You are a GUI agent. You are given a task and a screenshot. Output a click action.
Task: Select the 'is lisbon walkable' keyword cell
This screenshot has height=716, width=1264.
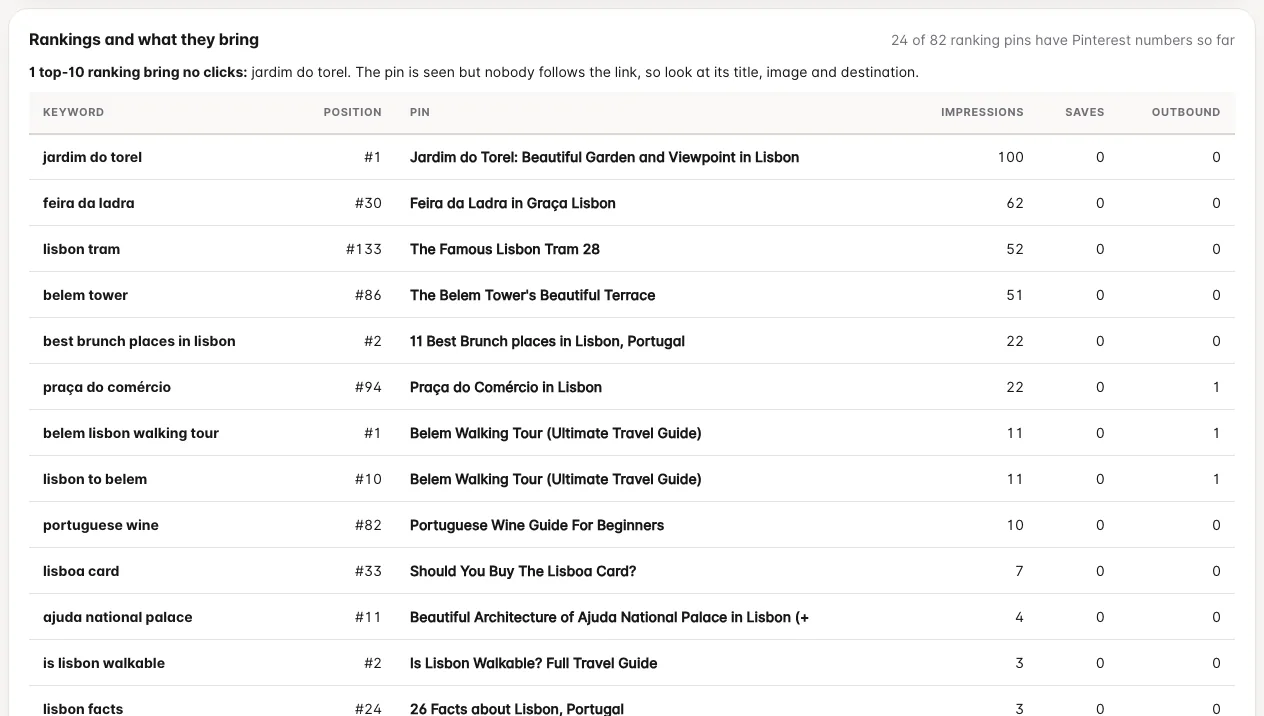pos(104,663)
